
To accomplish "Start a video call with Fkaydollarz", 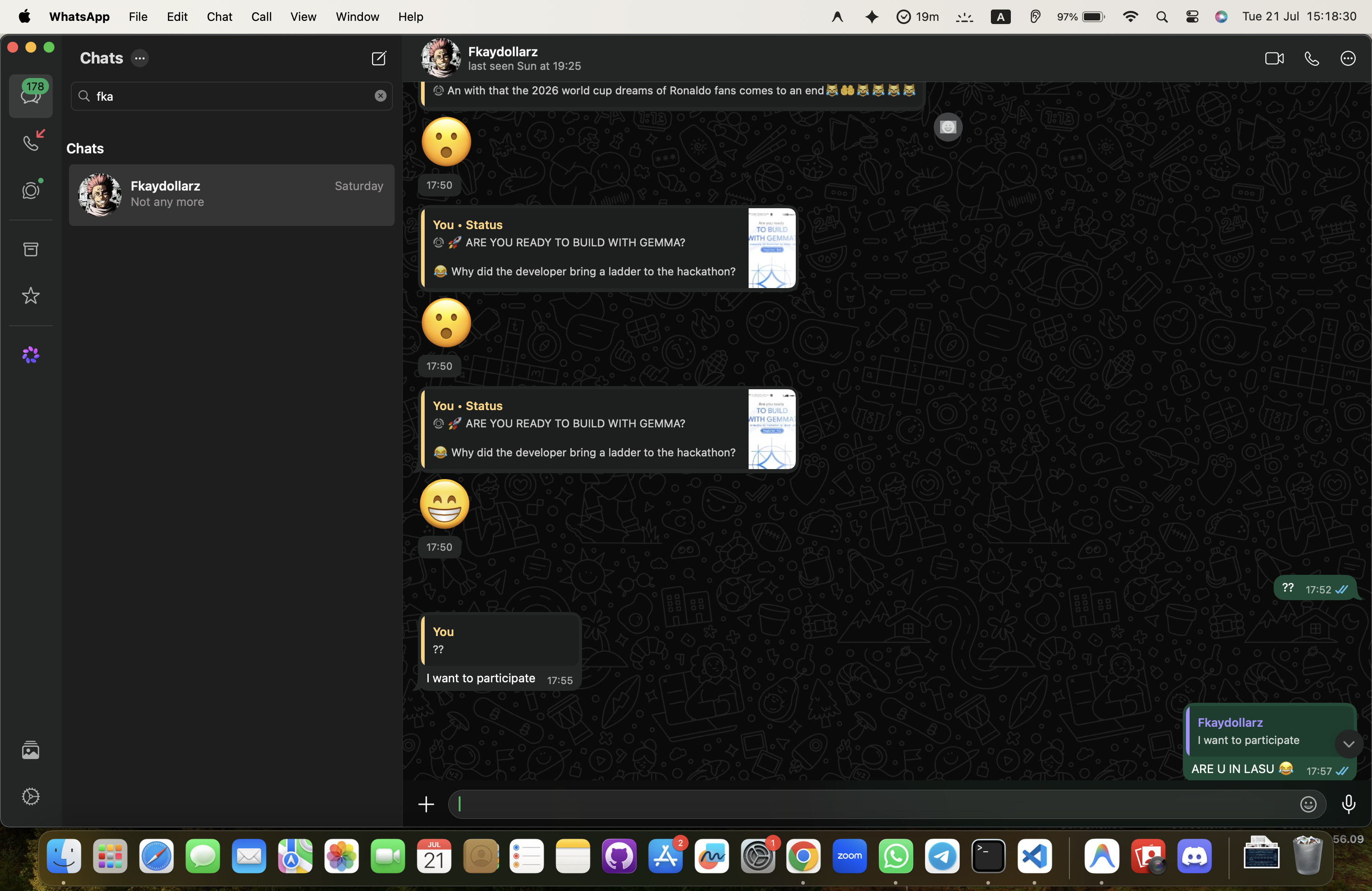I will click(1274, 58).
